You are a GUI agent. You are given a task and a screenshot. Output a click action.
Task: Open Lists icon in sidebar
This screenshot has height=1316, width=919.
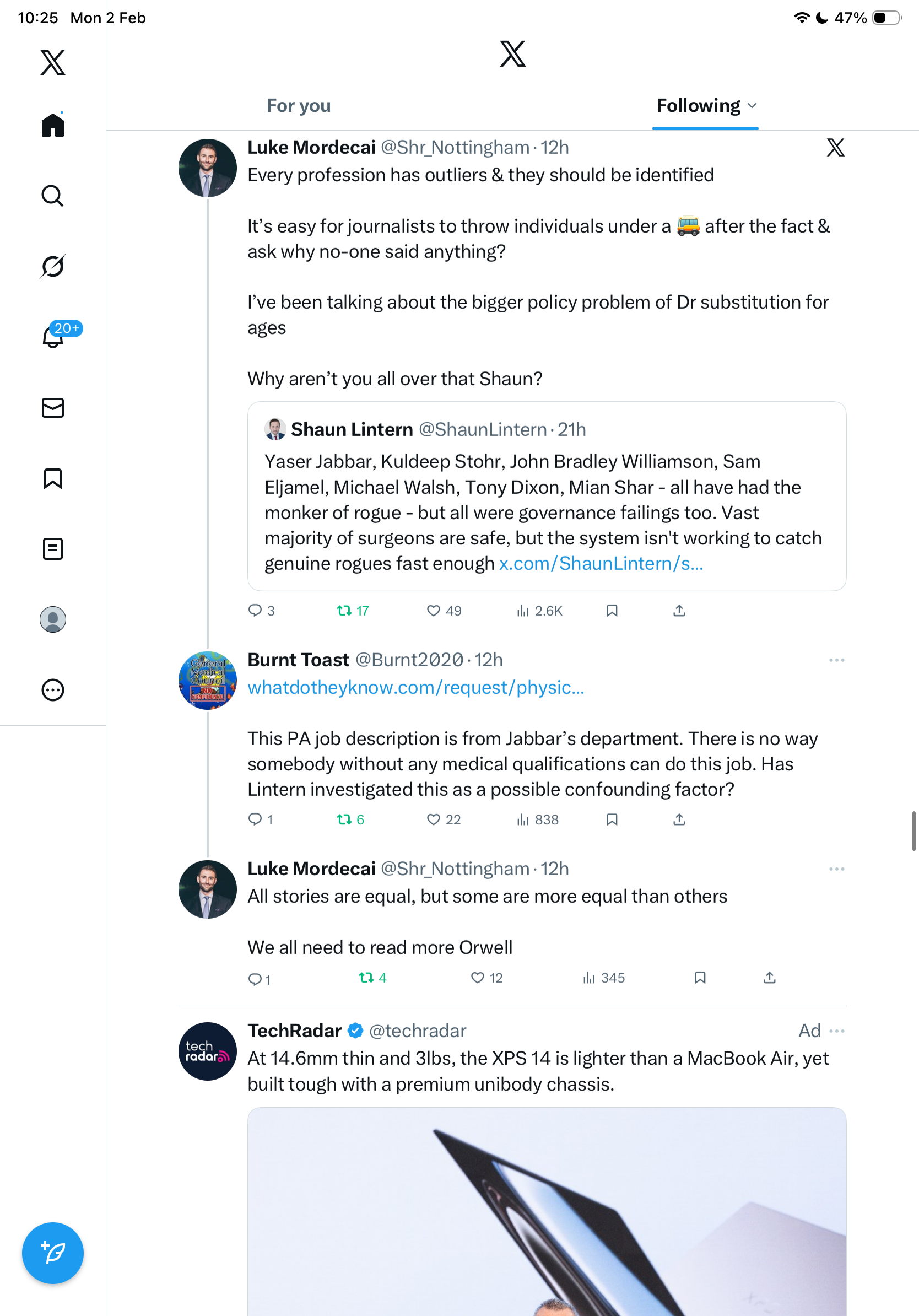pyautogui.click(x=53, y=549)
